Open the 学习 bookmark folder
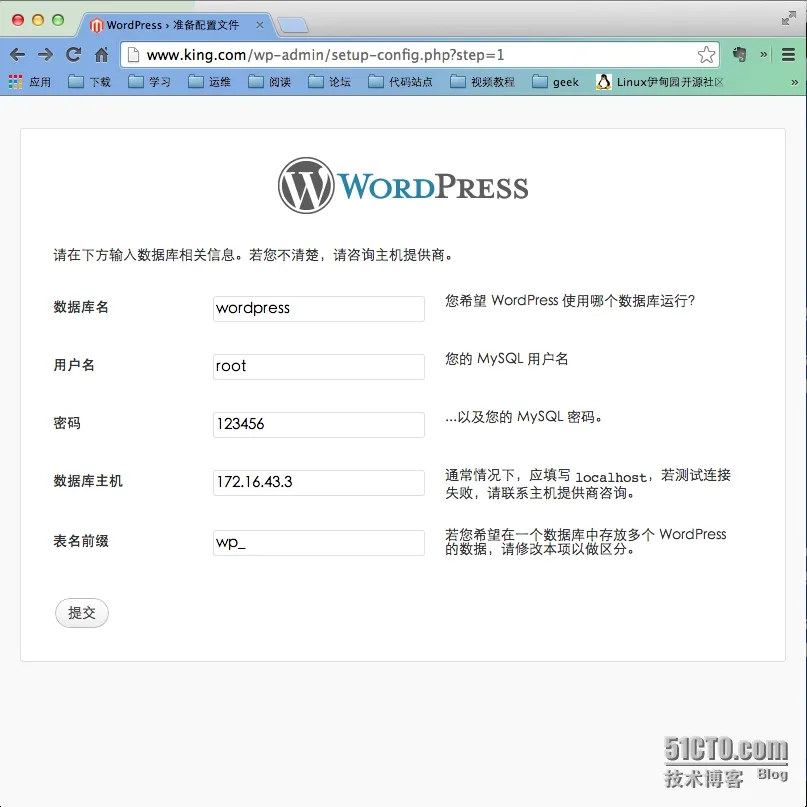Image resolution: width=807 pixels, height=807 pixels. 149,82
